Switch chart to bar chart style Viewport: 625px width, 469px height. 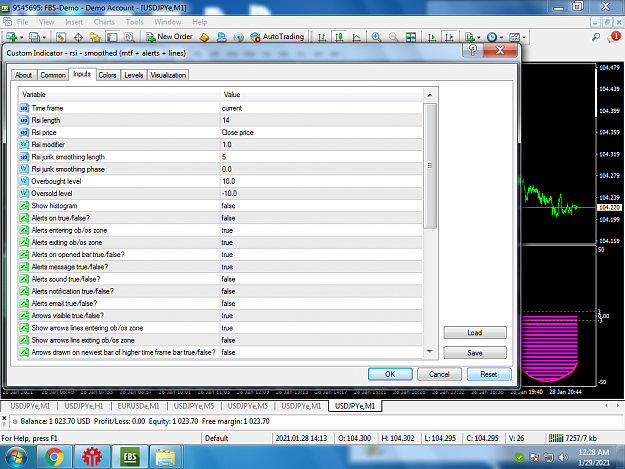(x=322, y=37)
